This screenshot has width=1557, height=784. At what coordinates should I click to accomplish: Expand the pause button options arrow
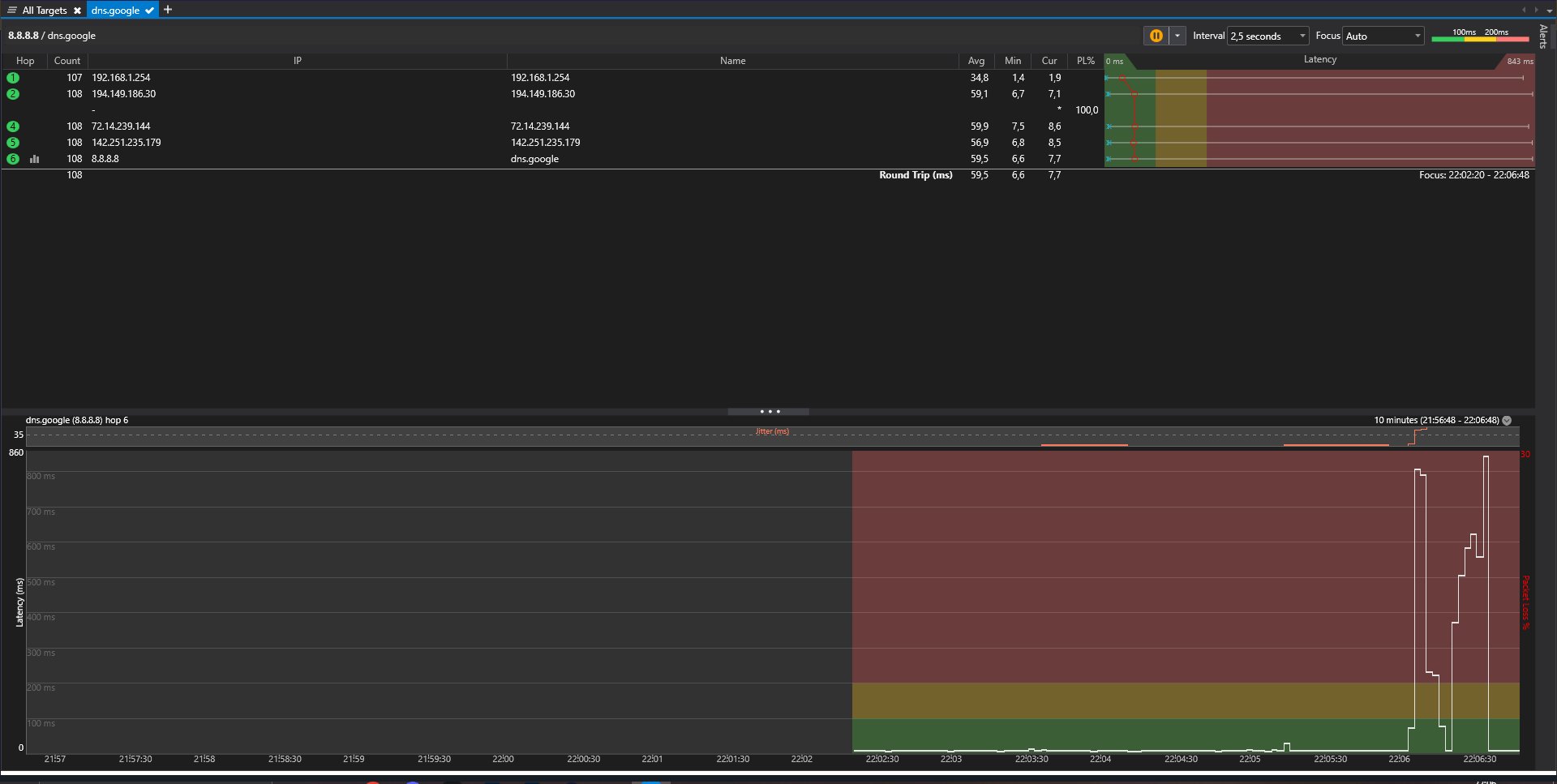(1177, 36)
